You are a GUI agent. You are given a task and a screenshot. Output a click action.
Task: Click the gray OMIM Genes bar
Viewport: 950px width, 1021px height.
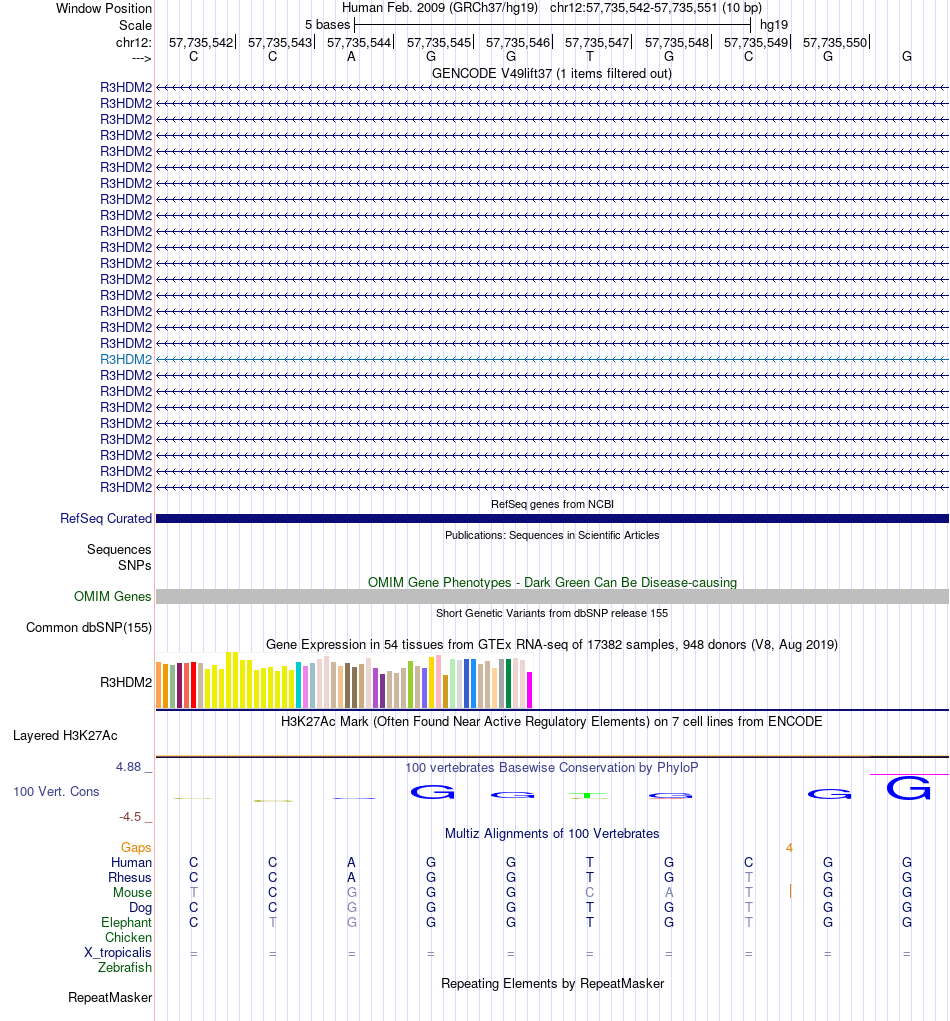552,596
